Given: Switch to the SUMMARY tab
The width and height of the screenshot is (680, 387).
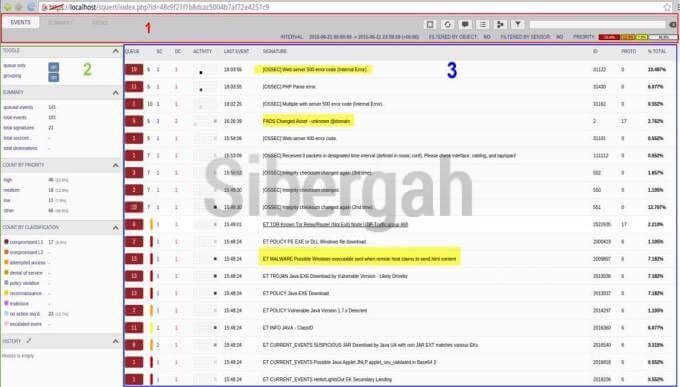Looking at the screenshot, I should coord(60,23).
